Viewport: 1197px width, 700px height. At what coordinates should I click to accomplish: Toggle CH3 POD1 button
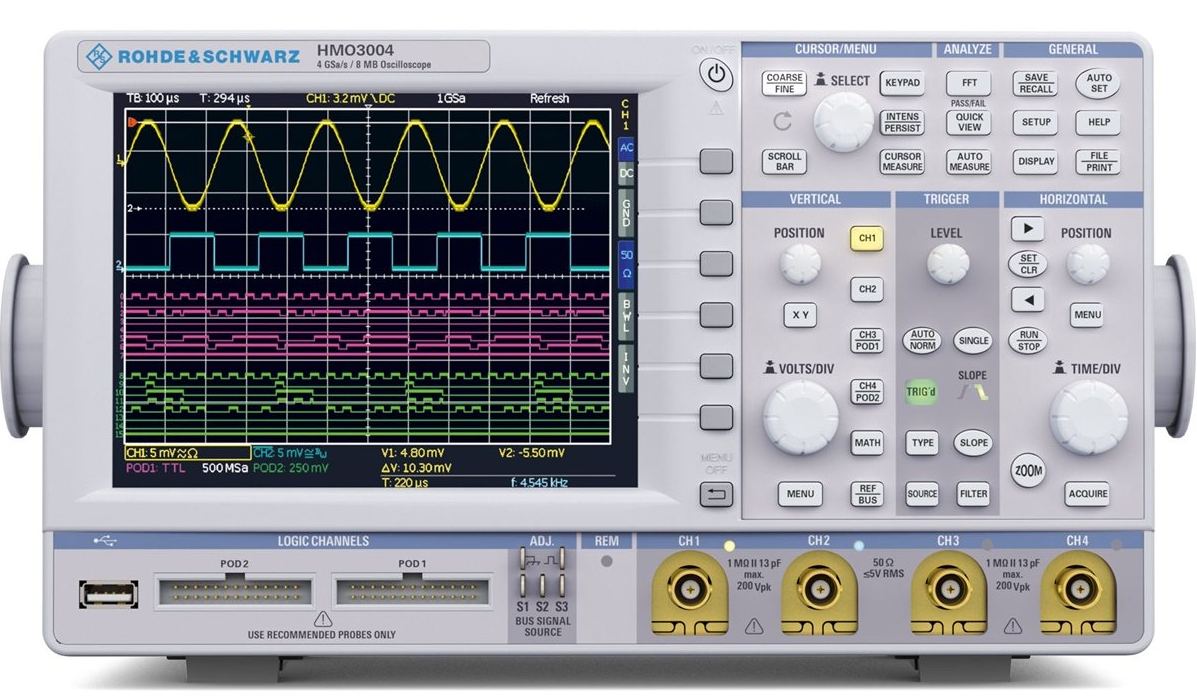tap(867, 340)
